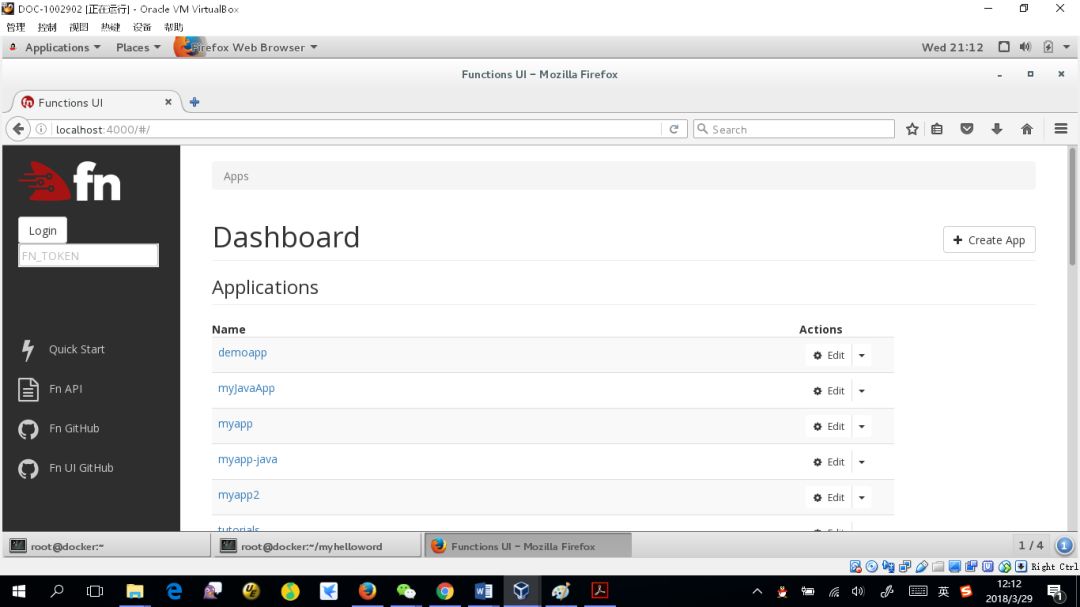Switch to root@docker:~/myhelloword terminal
This screenshot has width=1080, height=607.
point(318,546)
